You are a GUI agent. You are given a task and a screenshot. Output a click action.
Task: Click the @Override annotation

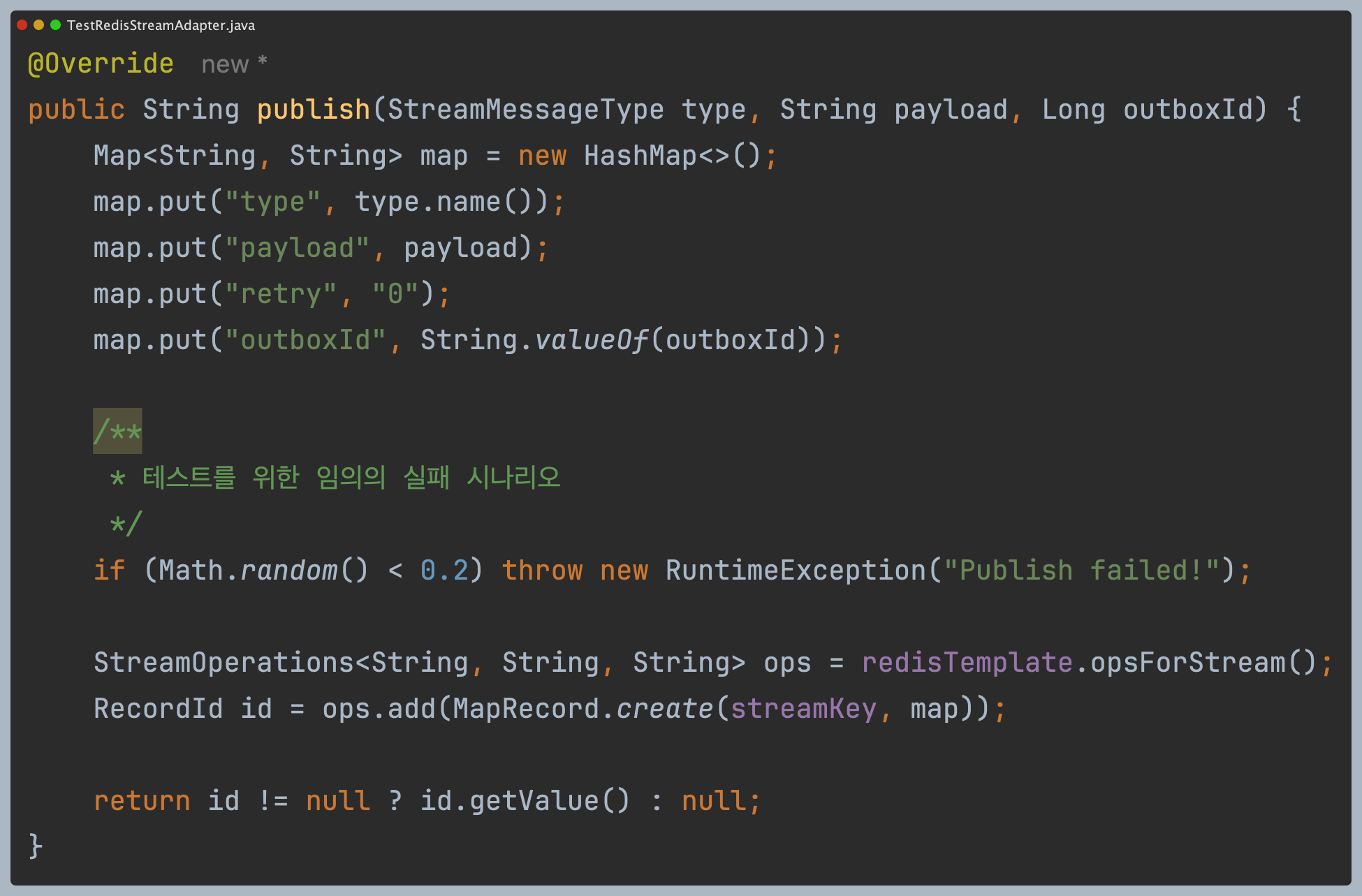pyautogui.click(x=101, y=64)
